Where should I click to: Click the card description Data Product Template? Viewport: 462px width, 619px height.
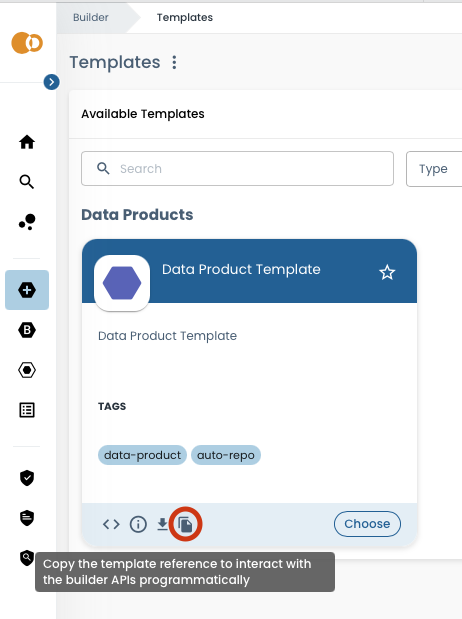point(167,336)
